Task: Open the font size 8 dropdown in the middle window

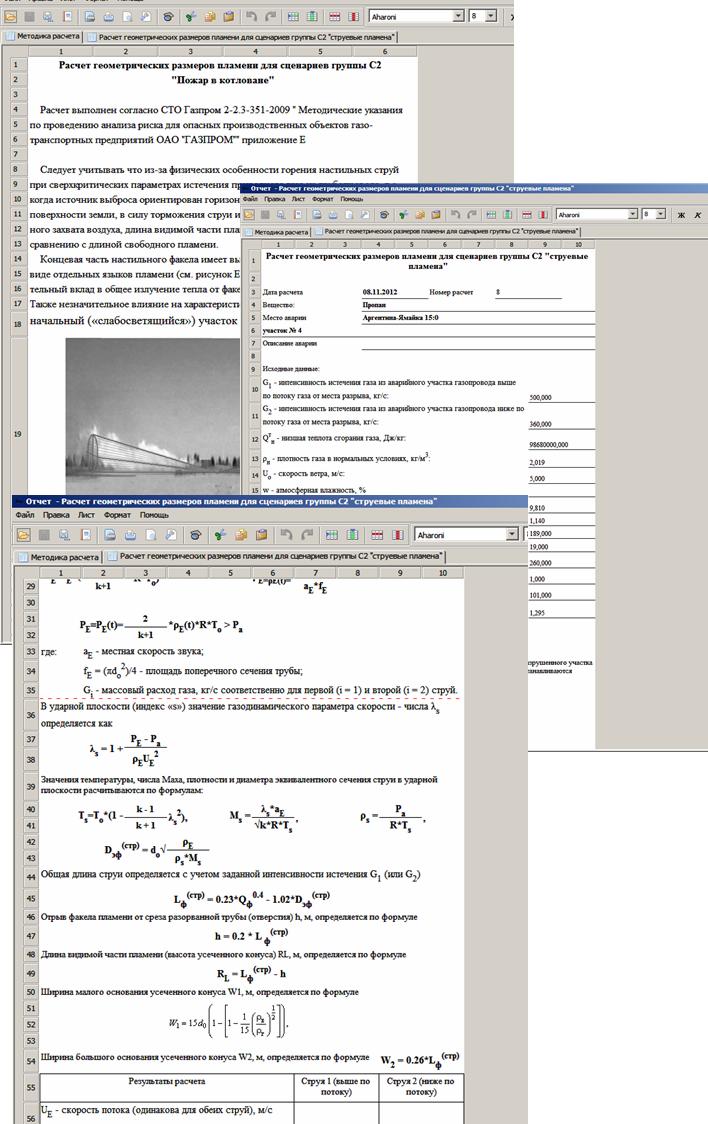Action: (x=661, y=214)
